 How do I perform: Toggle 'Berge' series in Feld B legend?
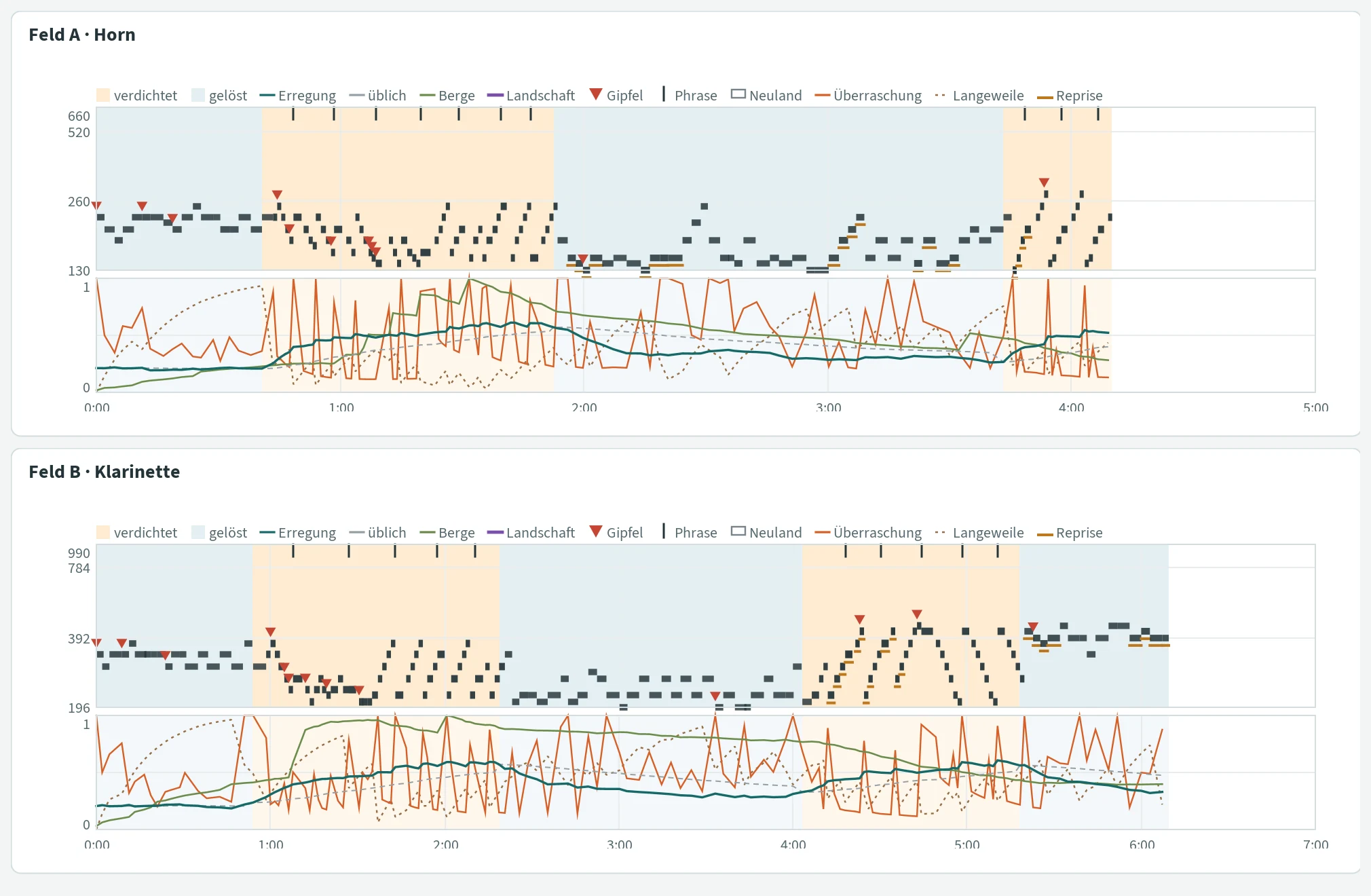click(447, 533)
